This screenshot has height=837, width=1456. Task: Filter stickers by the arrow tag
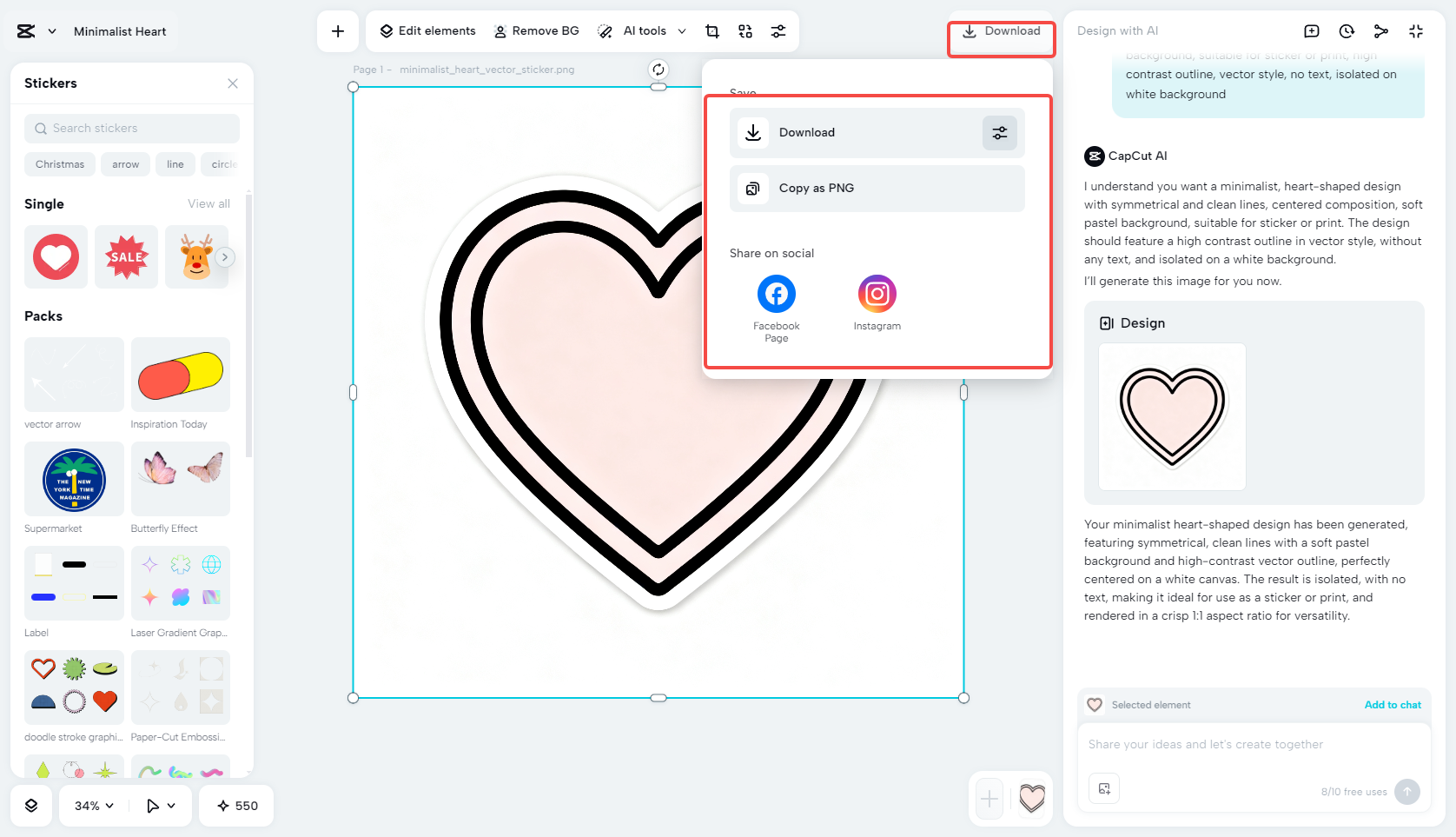coord(125,164)
